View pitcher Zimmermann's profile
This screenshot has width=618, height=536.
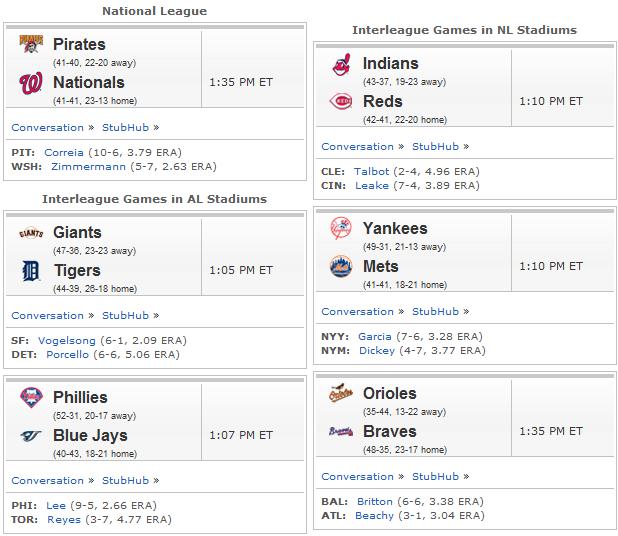point(88,167)
